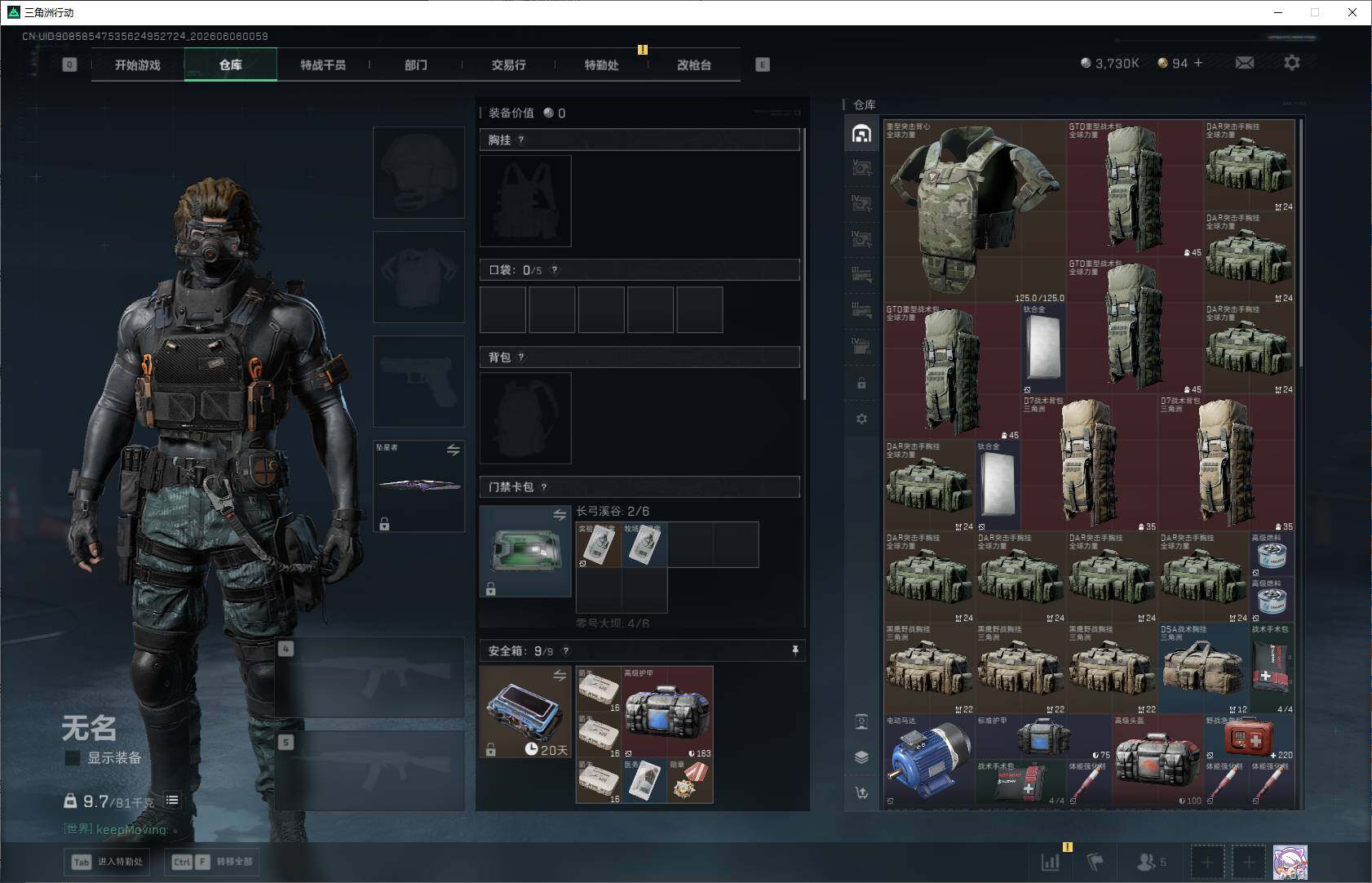The height and width of the screenshot is (883, 1372).
Task: Click swap icon on the safe box
Action: coord(560,676)
